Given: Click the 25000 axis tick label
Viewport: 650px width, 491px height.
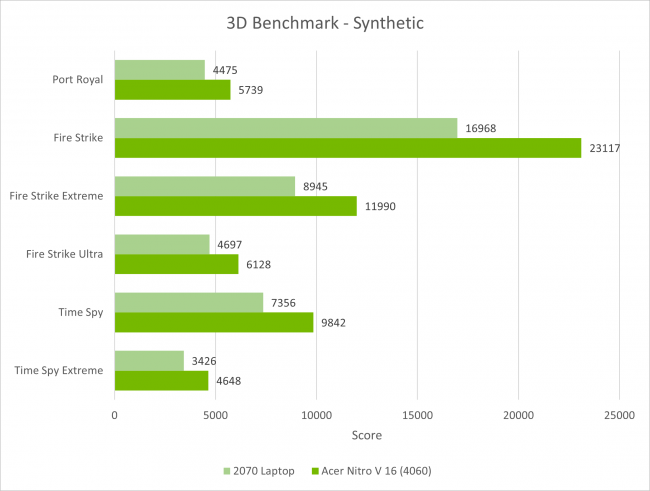Looking at the screenshot, I should (x=619, y=415).
